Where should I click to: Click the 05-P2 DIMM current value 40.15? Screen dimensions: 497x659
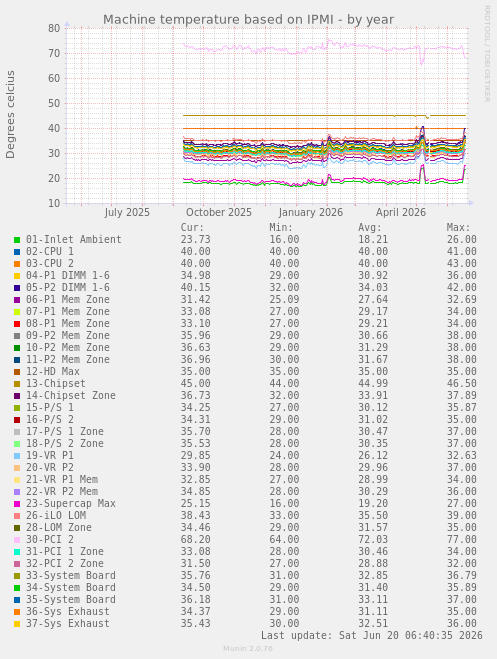click(195, 287)
